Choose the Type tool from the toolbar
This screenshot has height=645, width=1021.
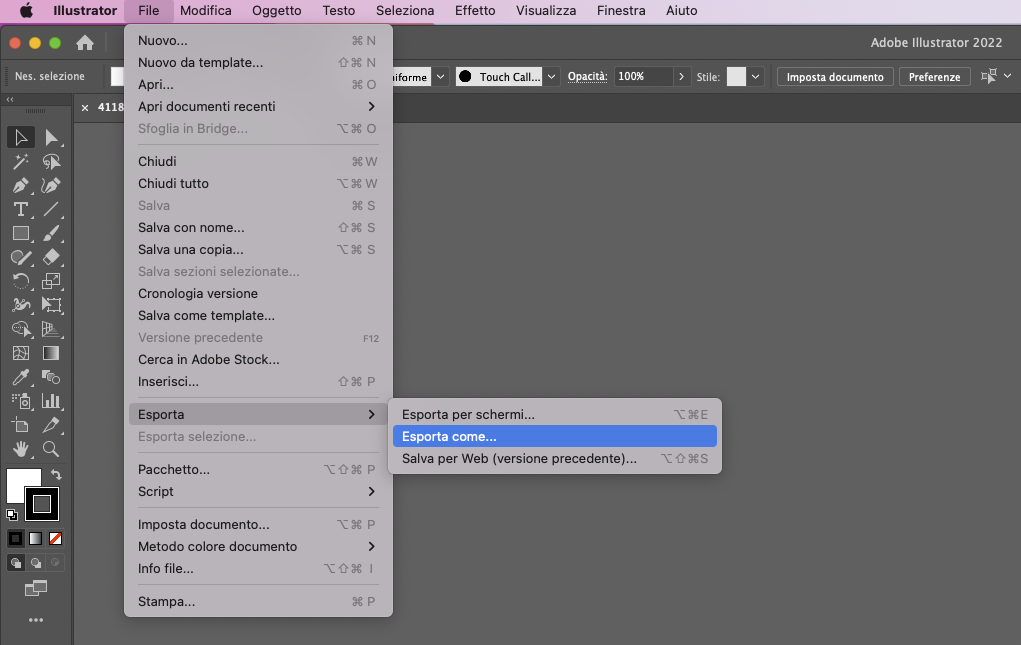[20, 209]
